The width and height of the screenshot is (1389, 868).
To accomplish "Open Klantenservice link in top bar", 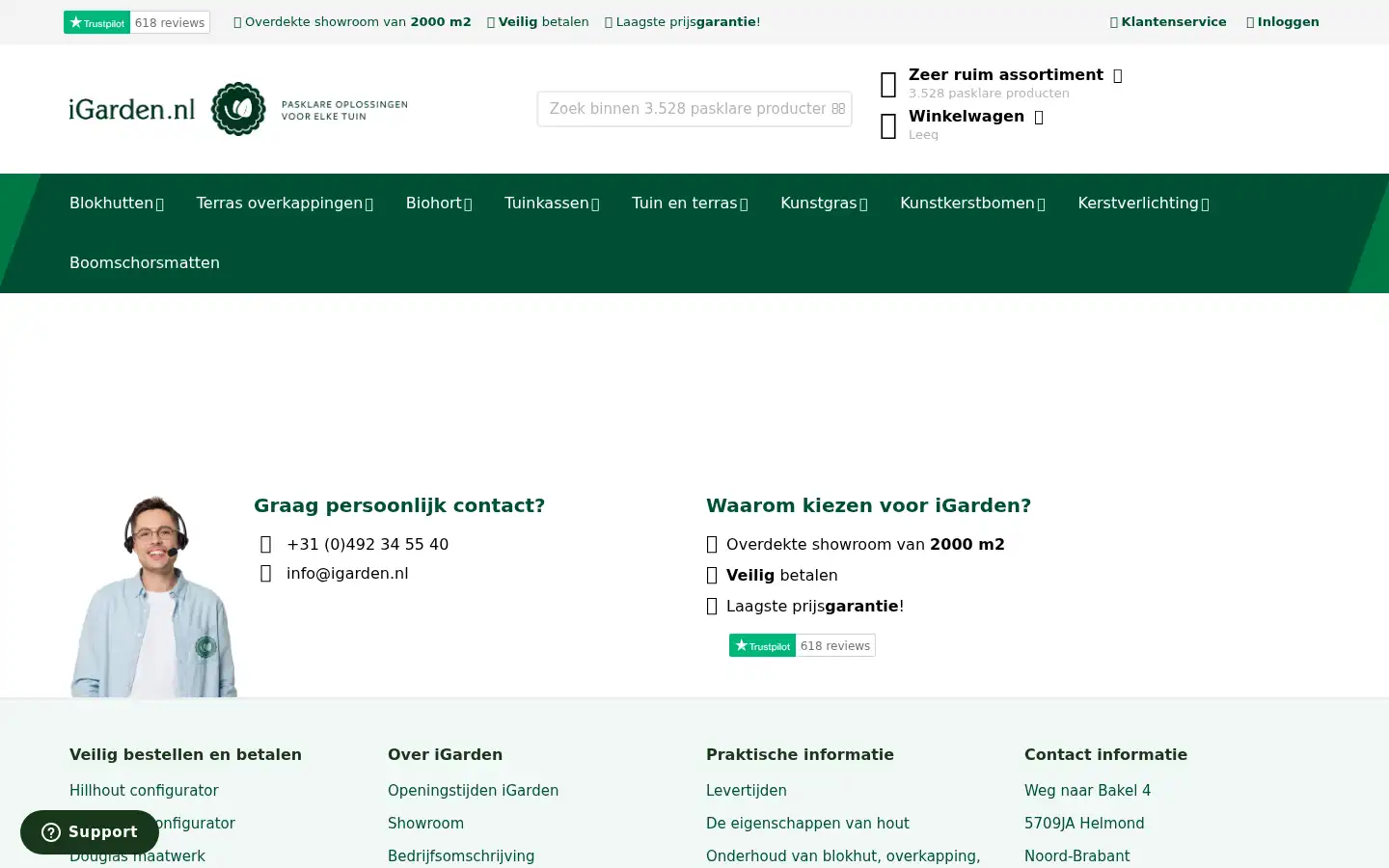I will pos(1168,22).
